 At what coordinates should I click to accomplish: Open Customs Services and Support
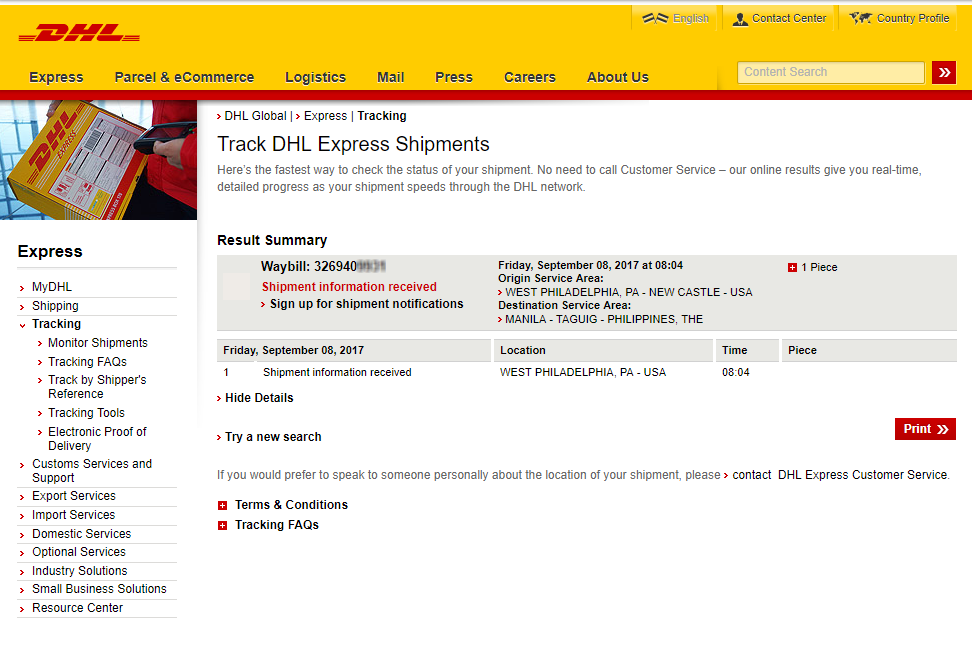point(92,470)
